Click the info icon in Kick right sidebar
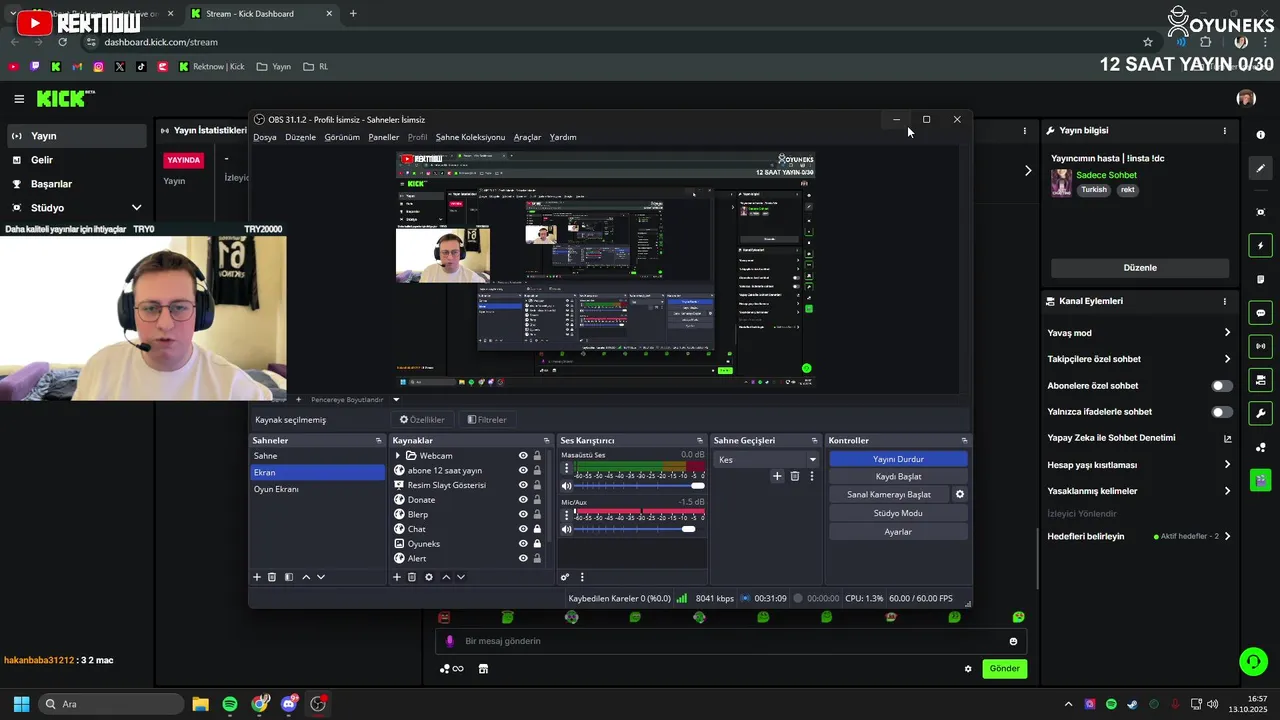This screenshot has width=1280, height=720. pyautogui.click(x=1260, y=135)
